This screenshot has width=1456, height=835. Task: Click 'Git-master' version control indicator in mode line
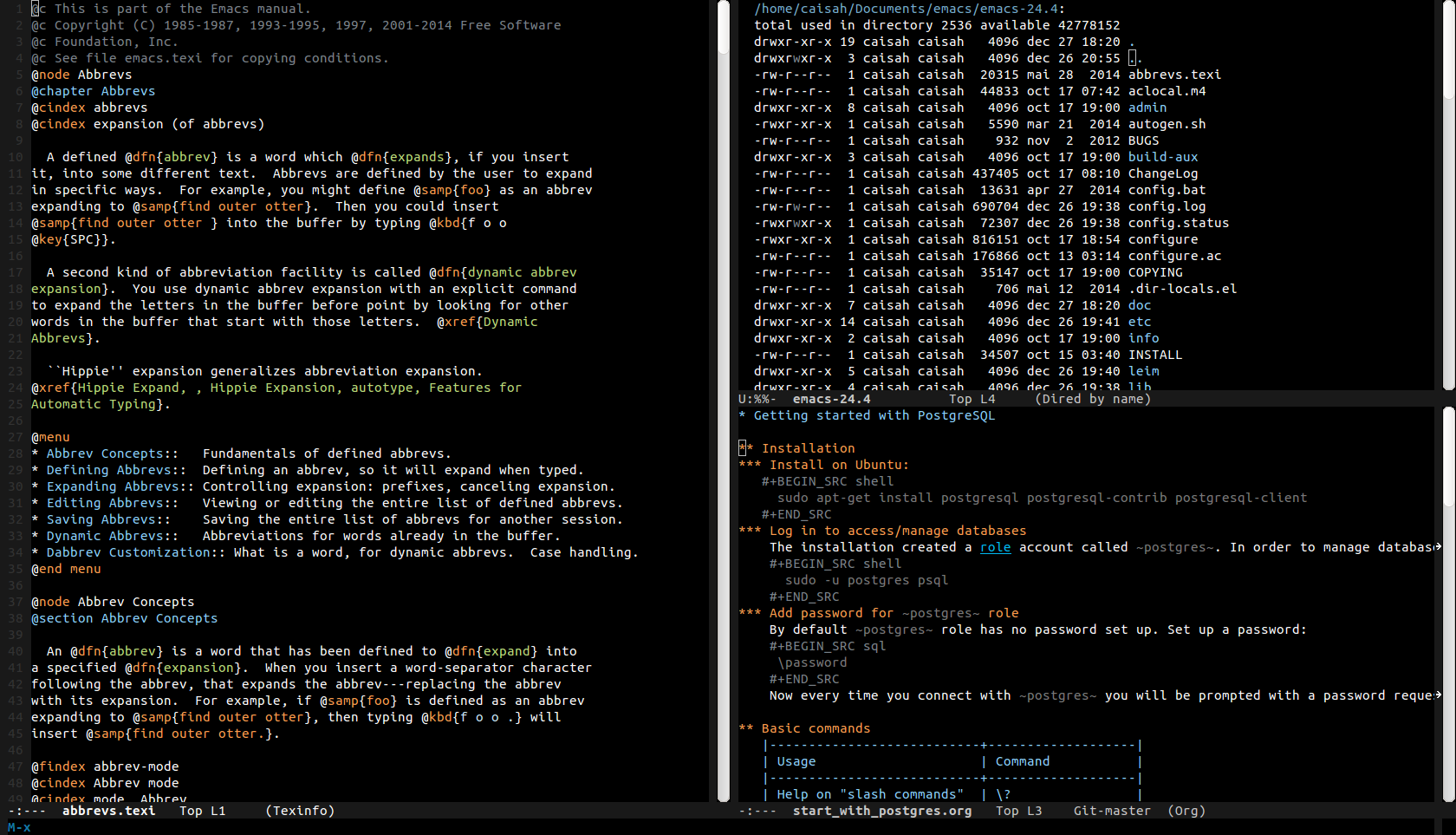pos(1112,811)
